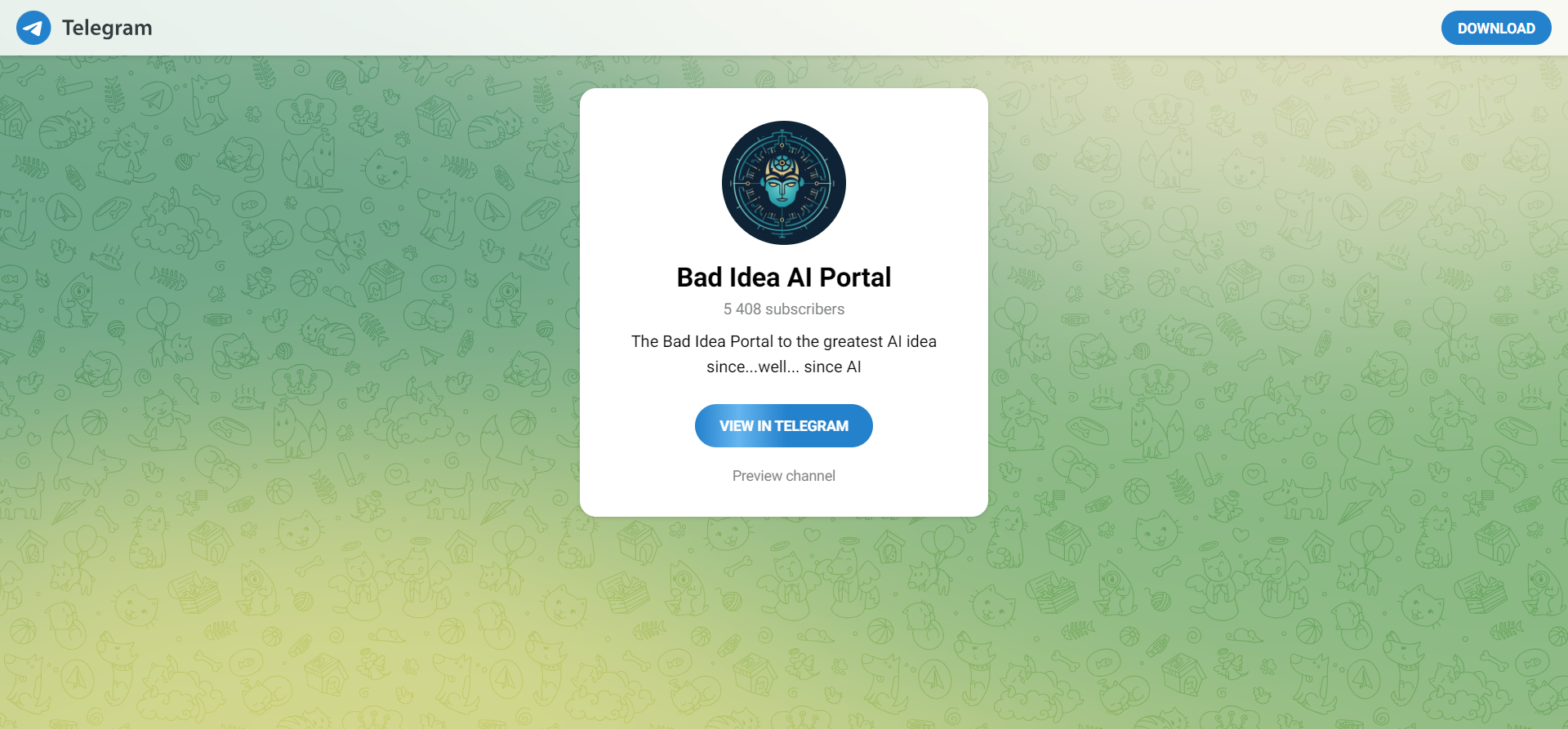Open the Bad Idea AI channel avatar
This screenshot has height=729, width=1568.
(784, 183)
